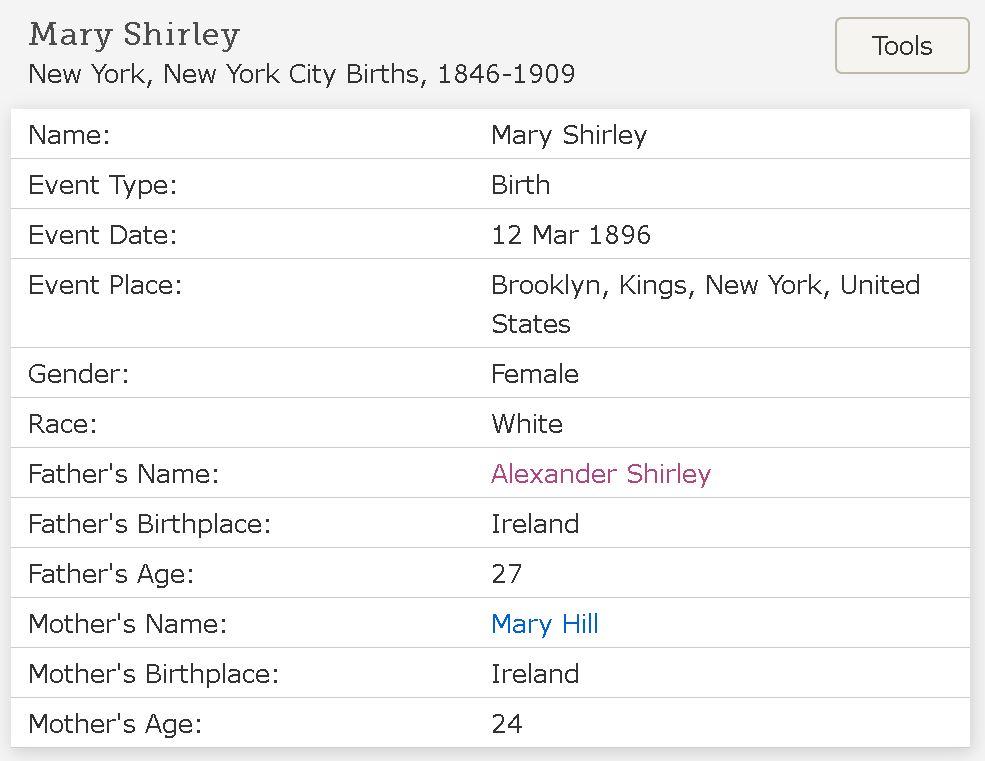Viewport: 985px width, 761px height.
Task: Click the Birth event type value
Action: (520, 185)
